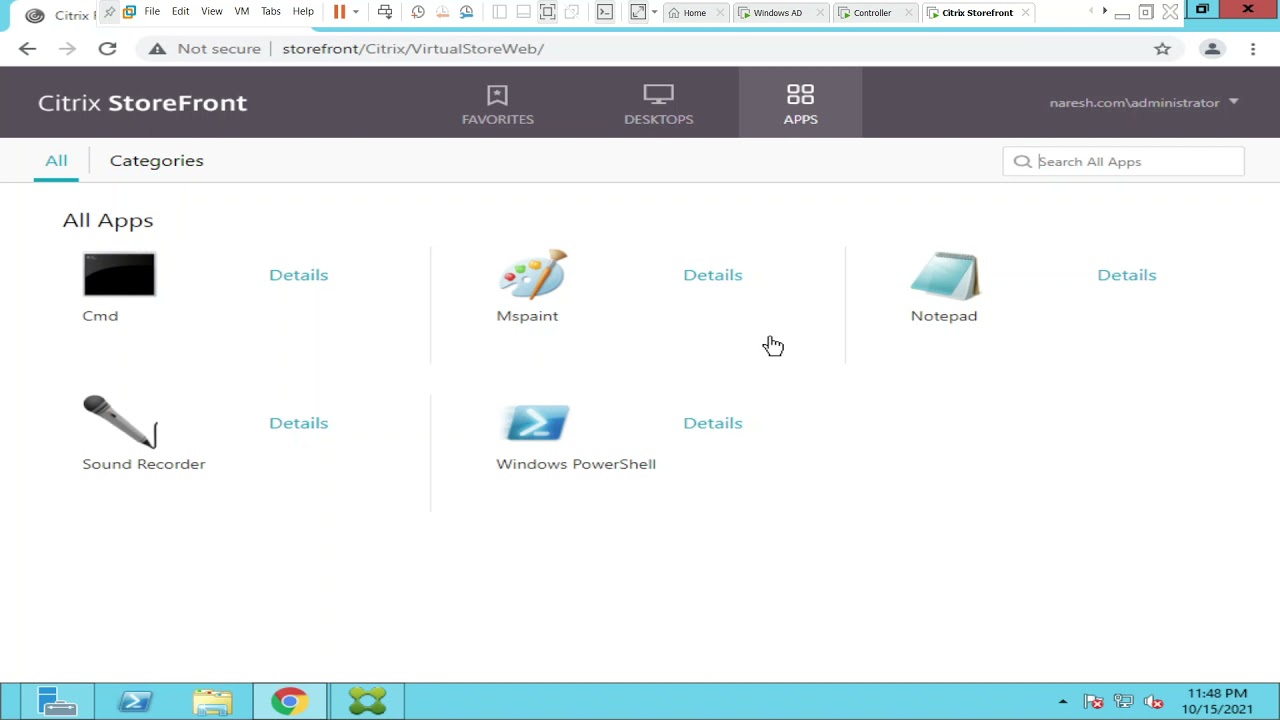Open the VMware File menu
Viewport: 1280px width, 720px height.
tap(152, 12)
